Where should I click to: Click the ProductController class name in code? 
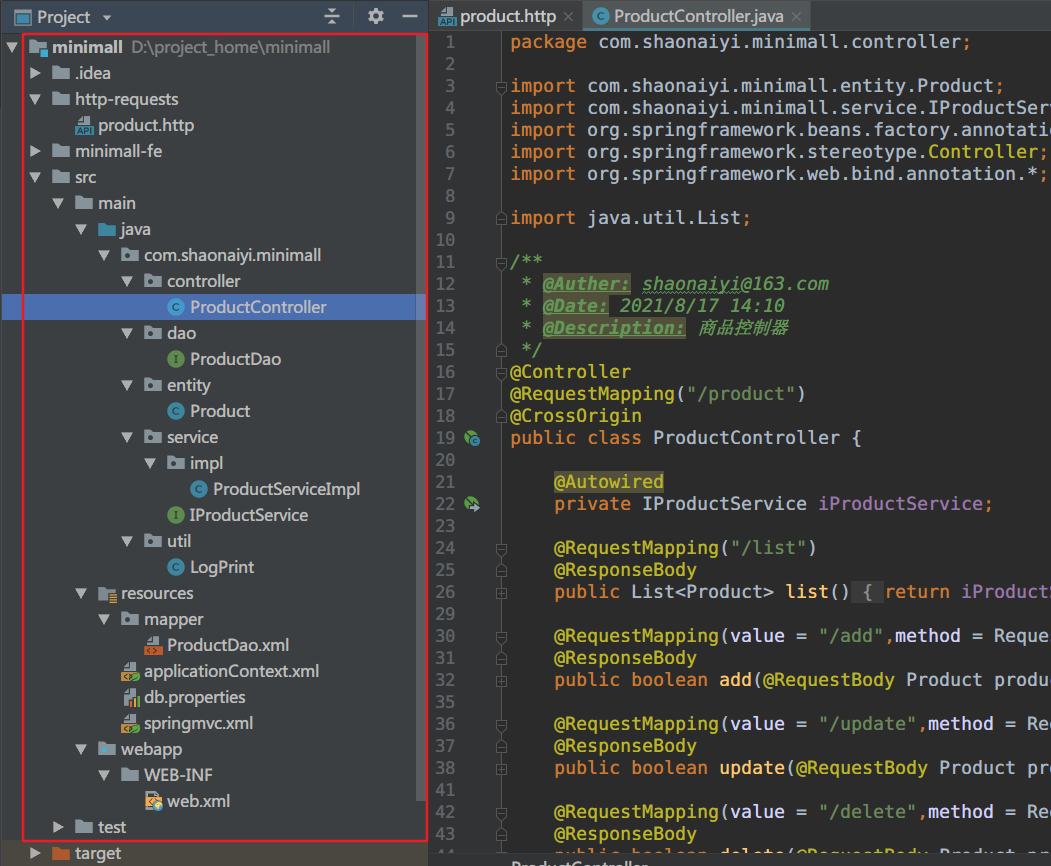pyautogui.click(x=746, y=438)
